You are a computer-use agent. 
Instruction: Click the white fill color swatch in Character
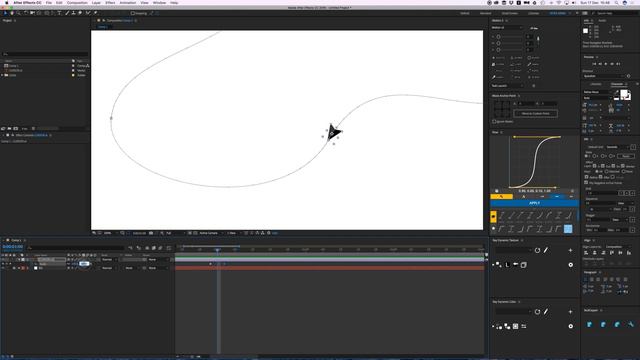[624, 94]
